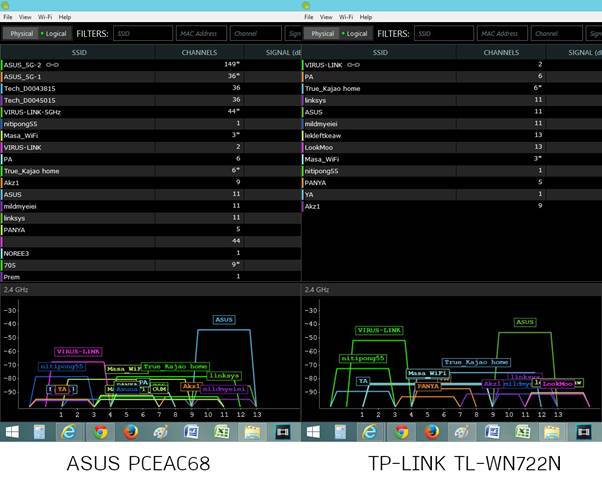This screenshot has height=484, width=602.
Task: Click ASUS label in left 2.4 GHz graph
Action: 224,320
